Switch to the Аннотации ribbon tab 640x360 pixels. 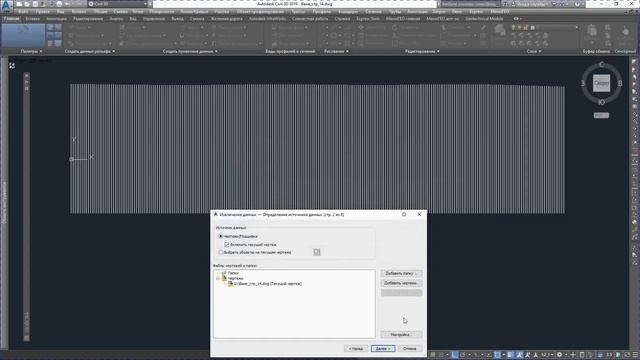tap(56, 19)
